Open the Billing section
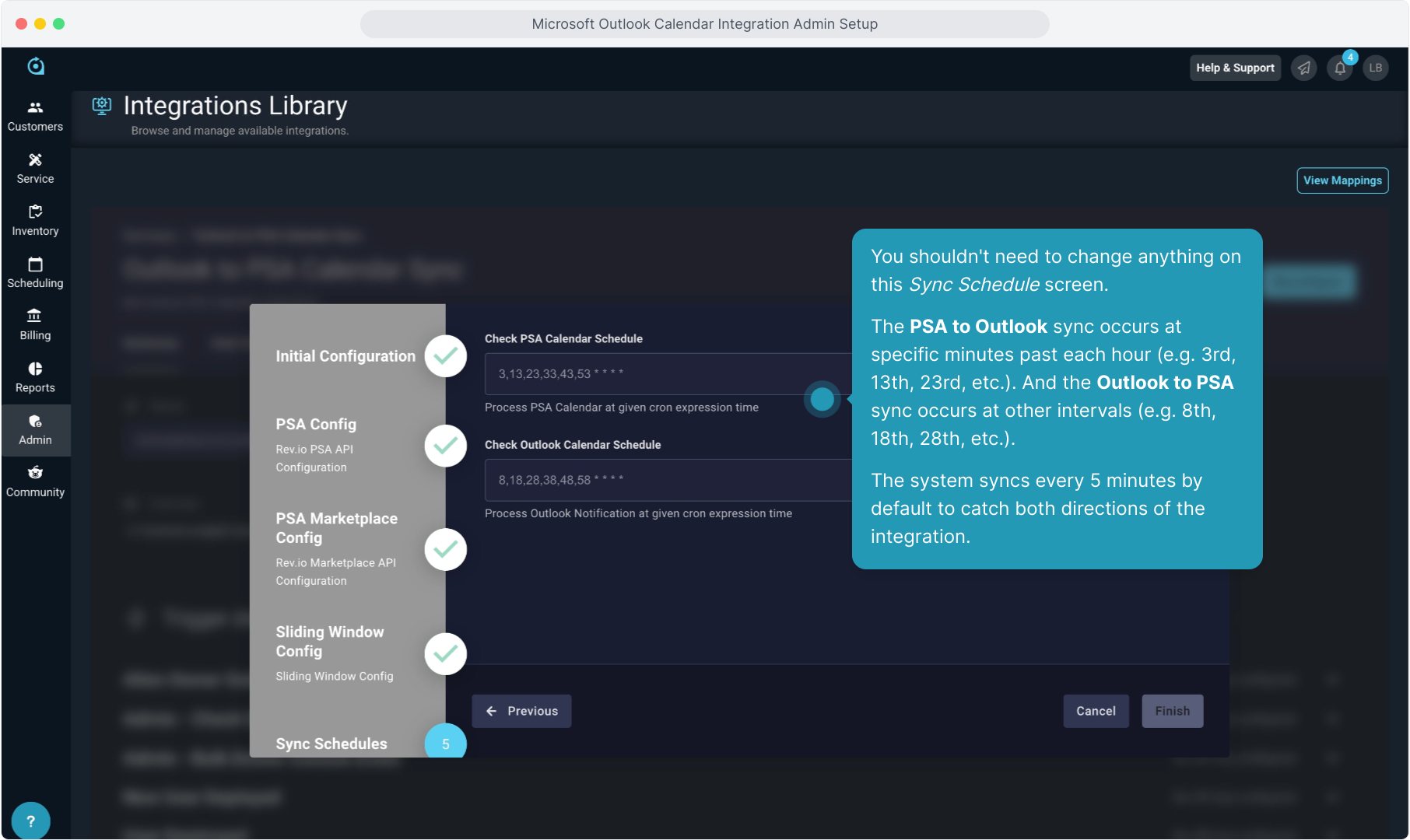The height and width of the screenshot is (840, 1410). click(x=35, y=324)
